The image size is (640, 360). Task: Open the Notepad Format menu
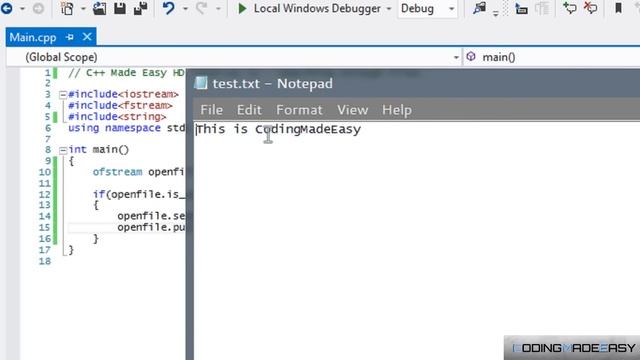pos(299,110)
